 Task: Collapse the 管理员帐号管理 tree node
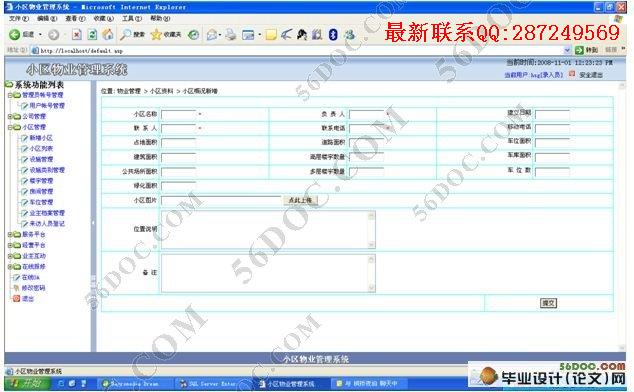(9, 95)
